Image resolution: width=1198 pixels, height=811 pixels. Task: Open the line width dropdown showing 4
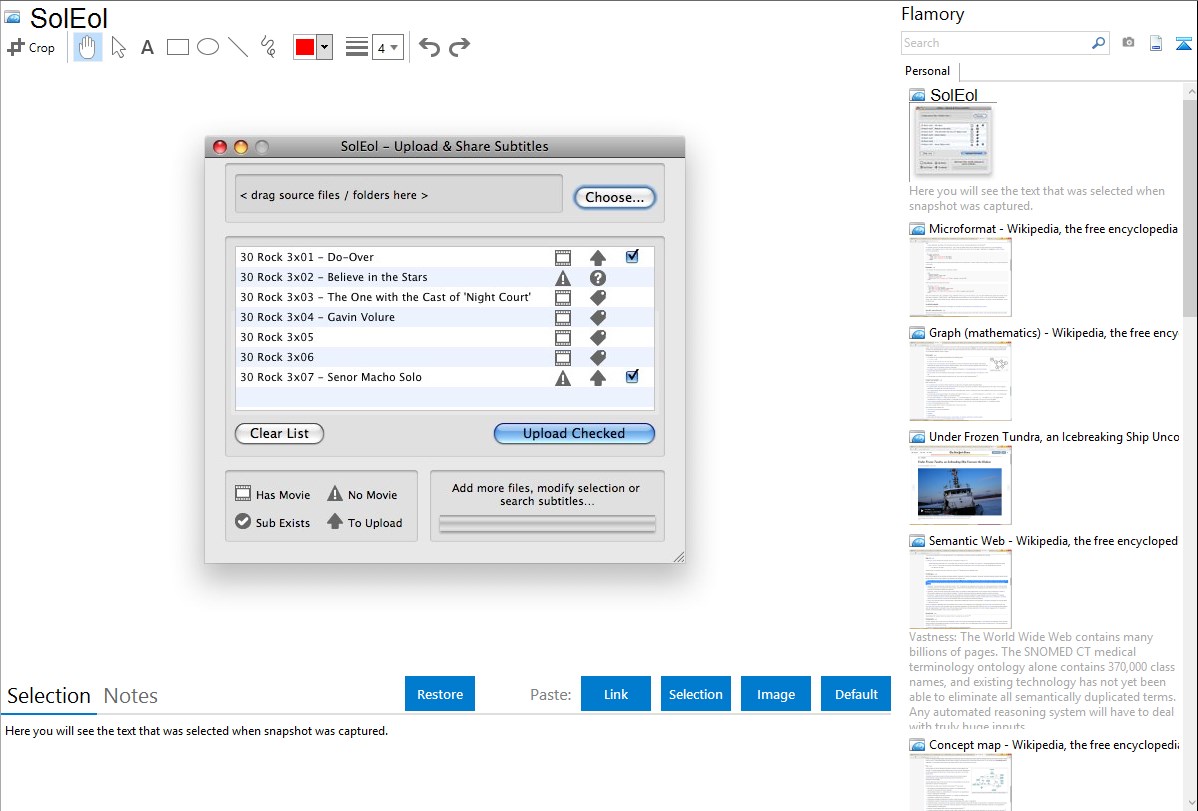pos(387,47)
